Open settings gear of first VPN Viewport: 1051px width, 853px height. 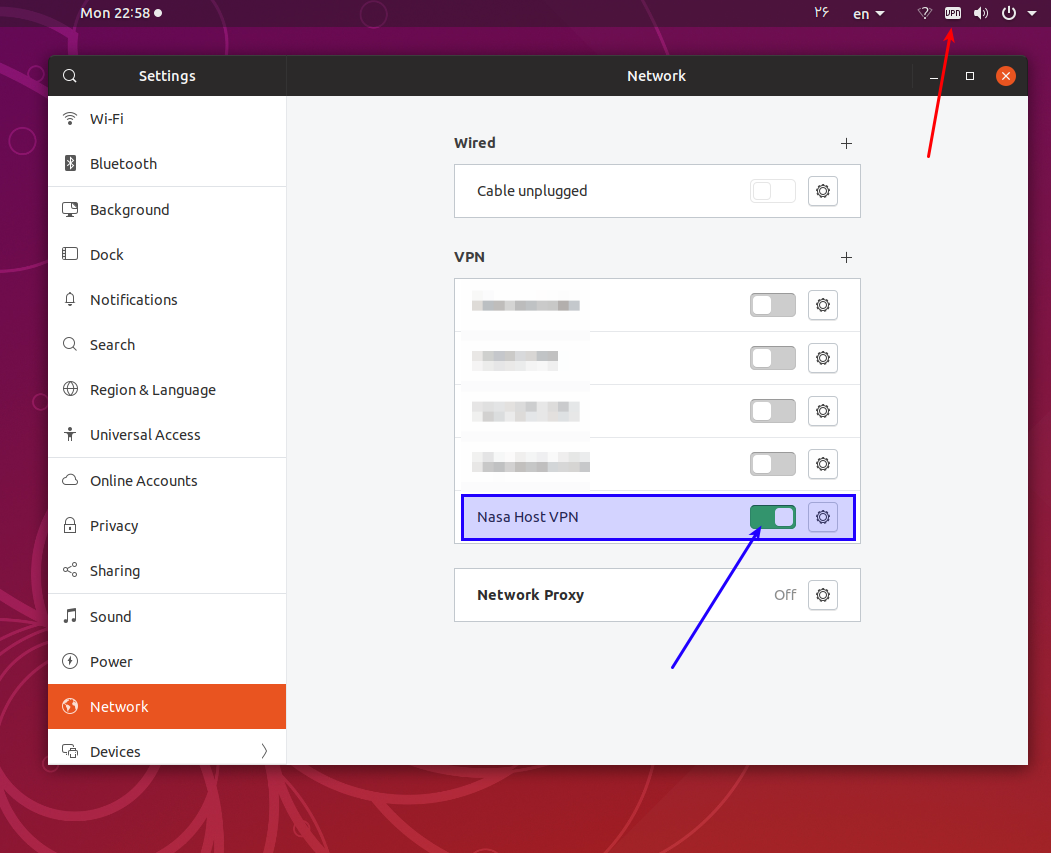click(x=823, y=305)
